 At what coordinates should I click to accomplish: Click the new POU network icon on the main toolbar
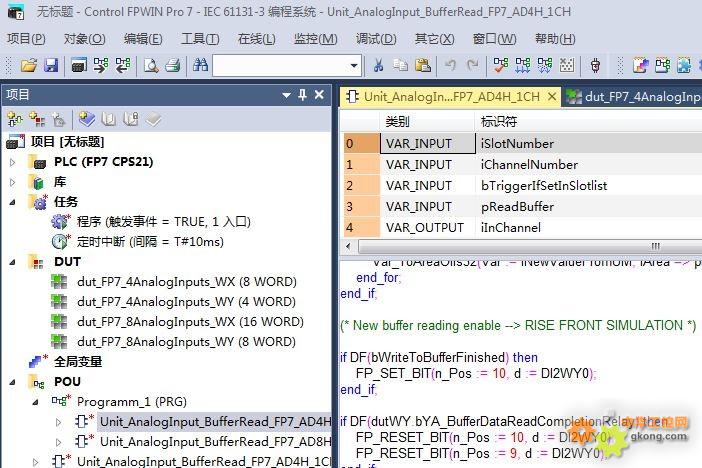(x=663, y=66)
